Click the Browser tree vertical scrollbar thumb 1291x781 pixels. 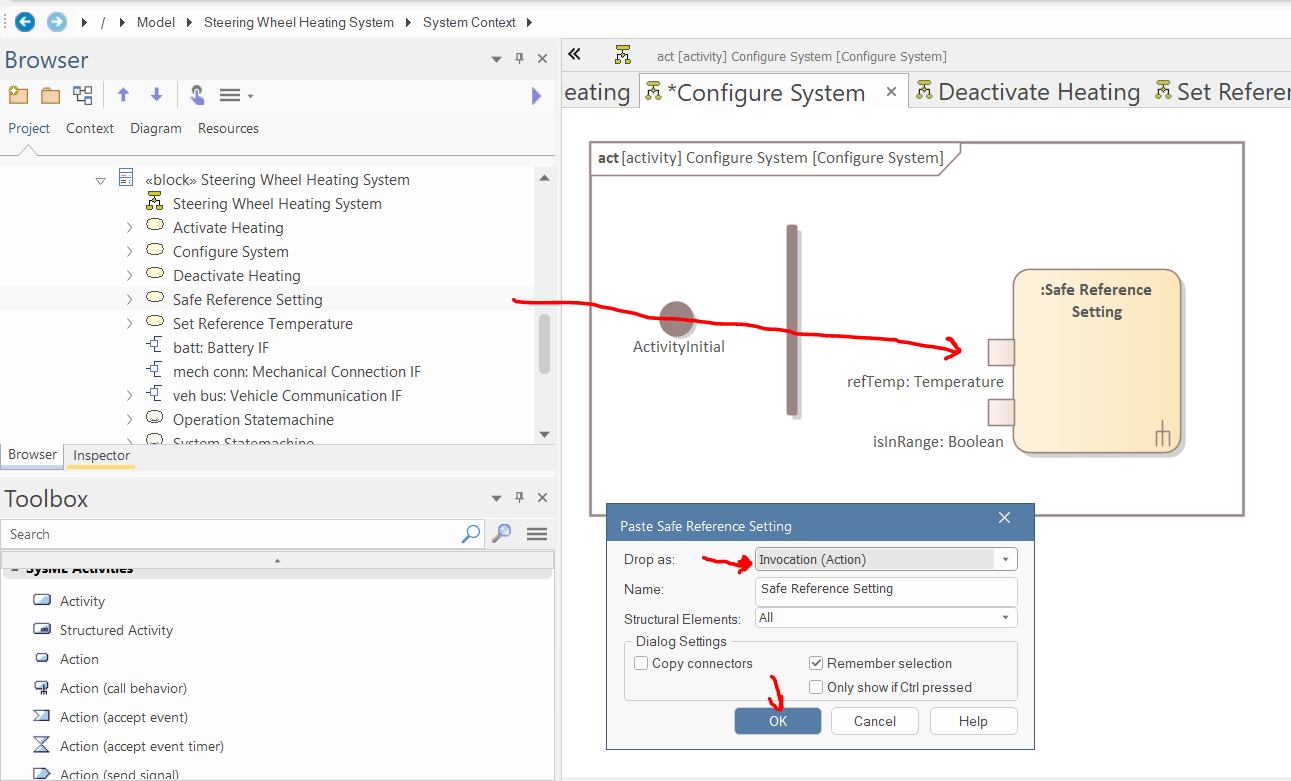click(544, 343)
